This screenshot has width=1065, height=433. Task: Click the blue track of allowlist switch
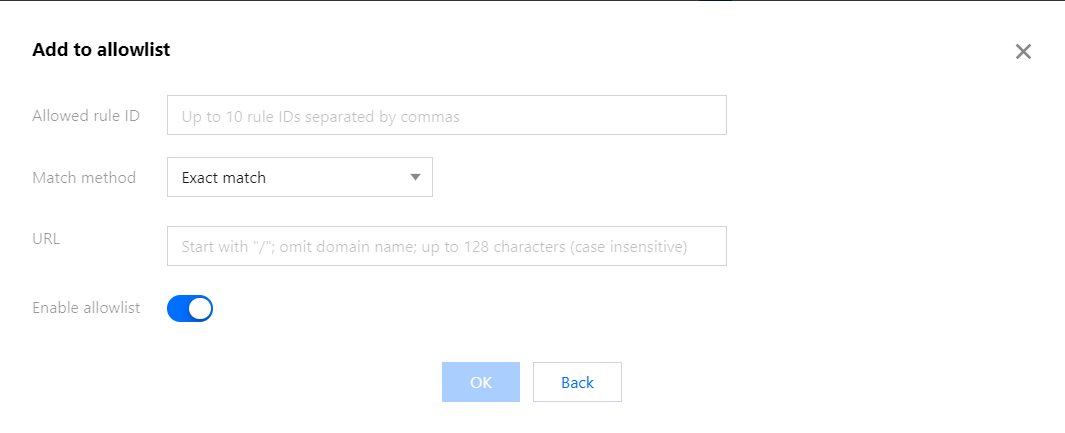(177, 309)
